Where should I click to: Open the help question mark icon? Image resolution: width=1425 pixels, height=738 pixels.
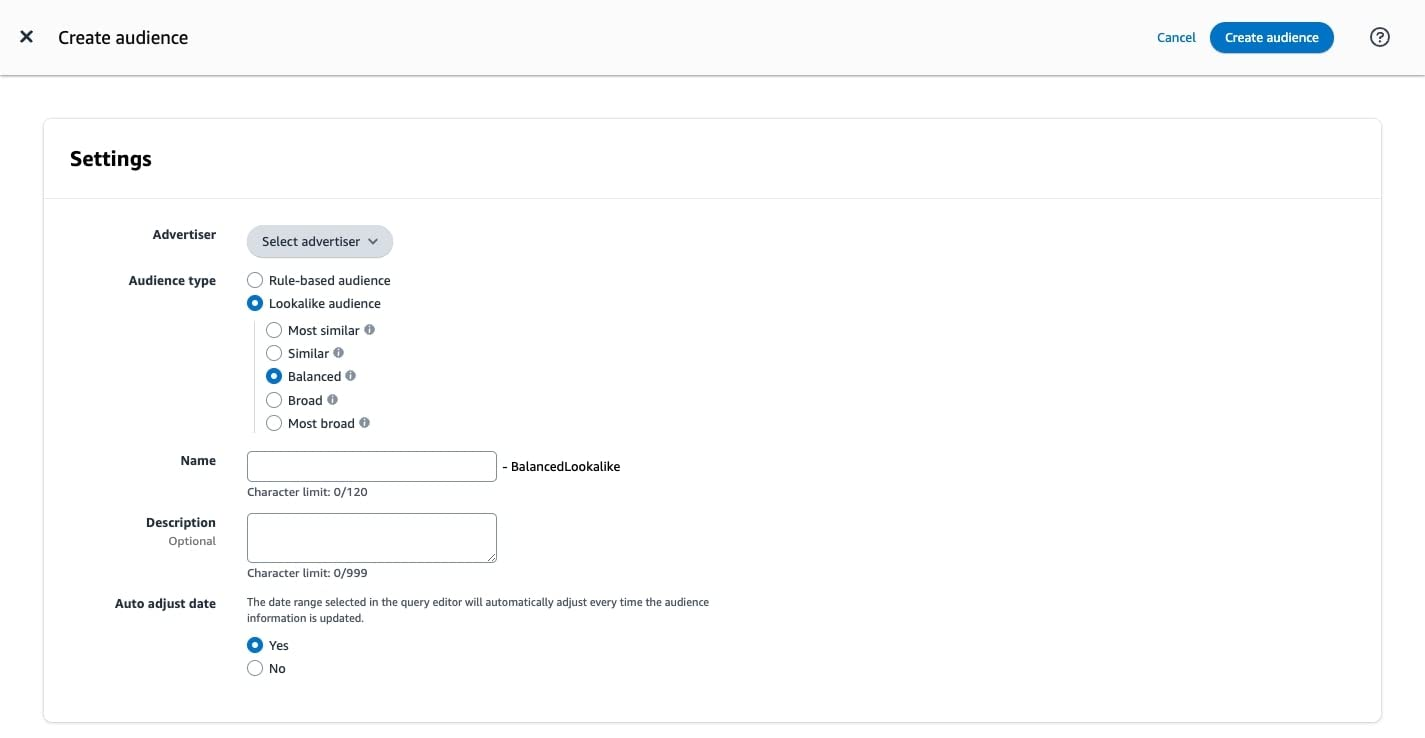pos(1379,37)
